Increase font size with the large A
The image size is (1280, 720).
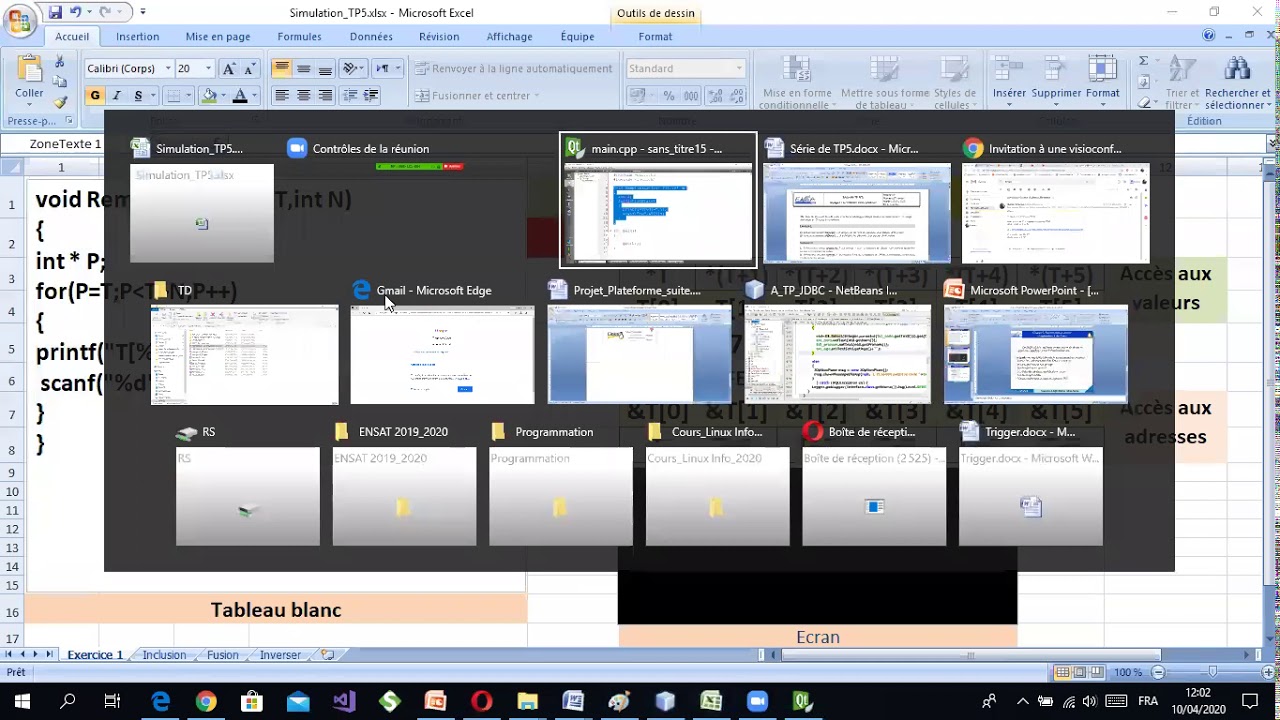click(x=229, y=68)
